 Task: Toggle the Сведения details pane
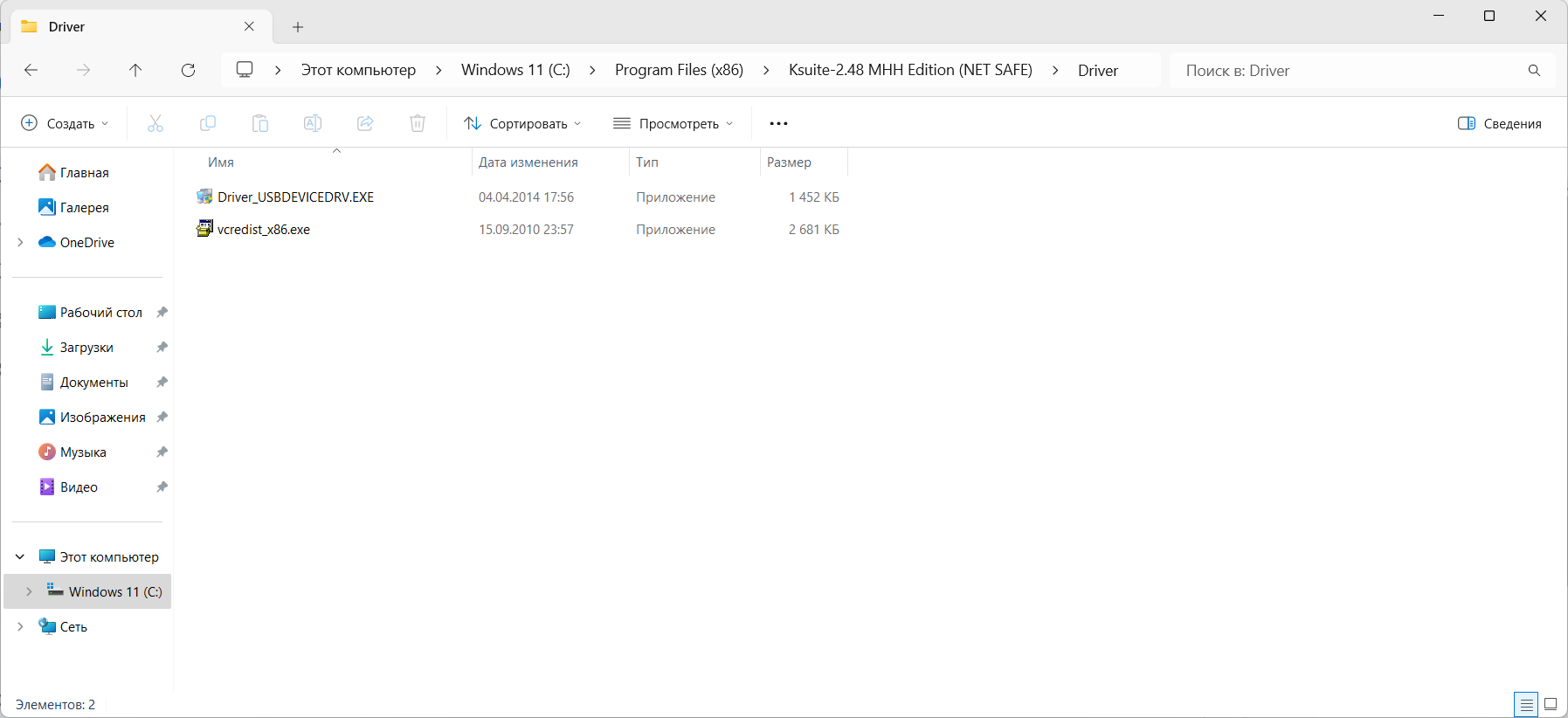coord(1499,123)
